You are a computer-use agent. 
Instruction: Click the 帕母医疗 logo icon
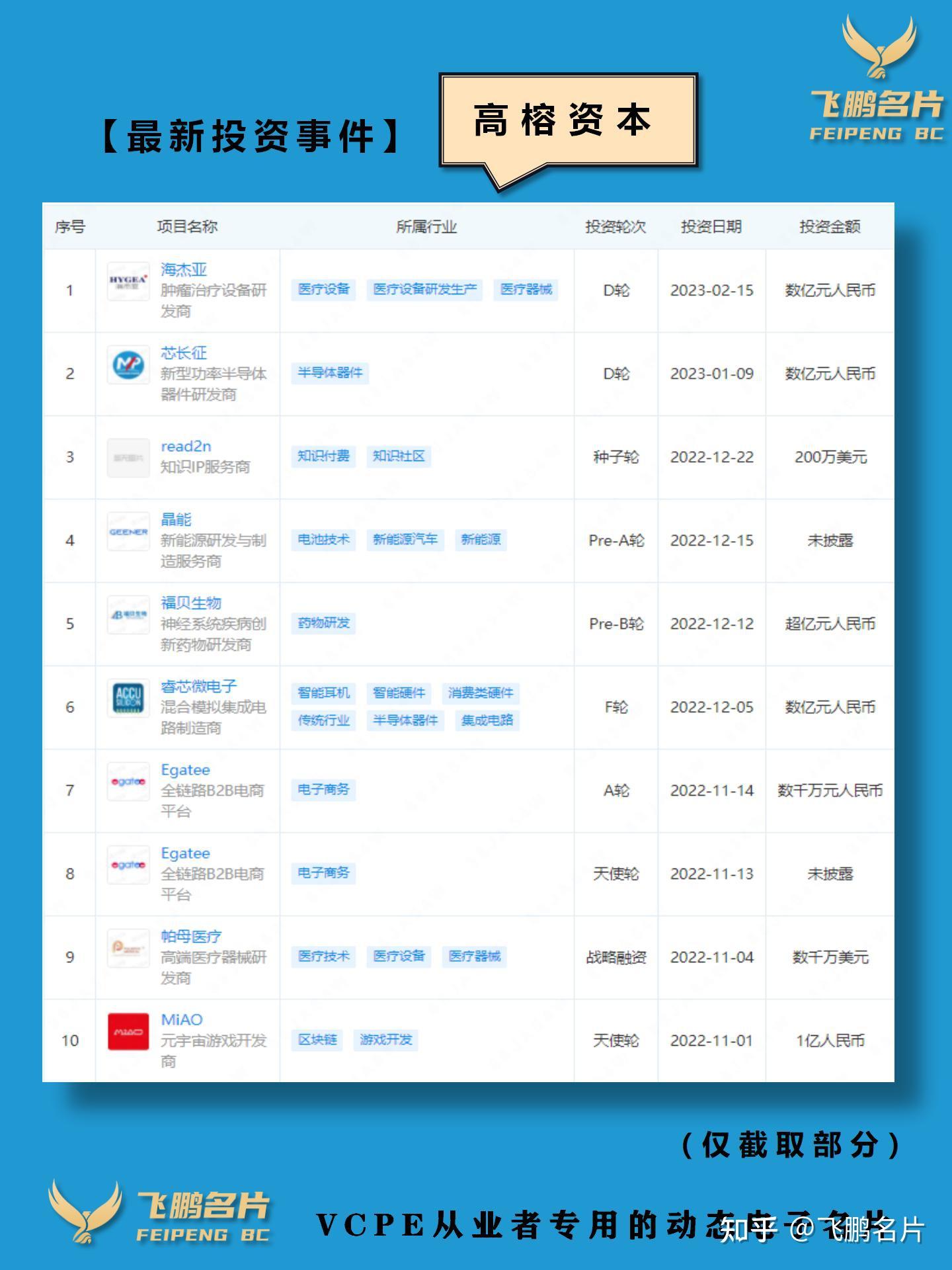tap(128, 948)
